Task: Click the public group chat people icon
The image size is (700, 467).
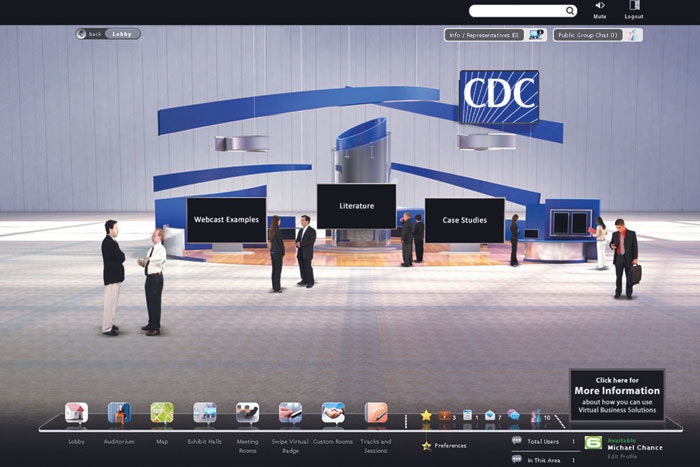Action: 633,35
